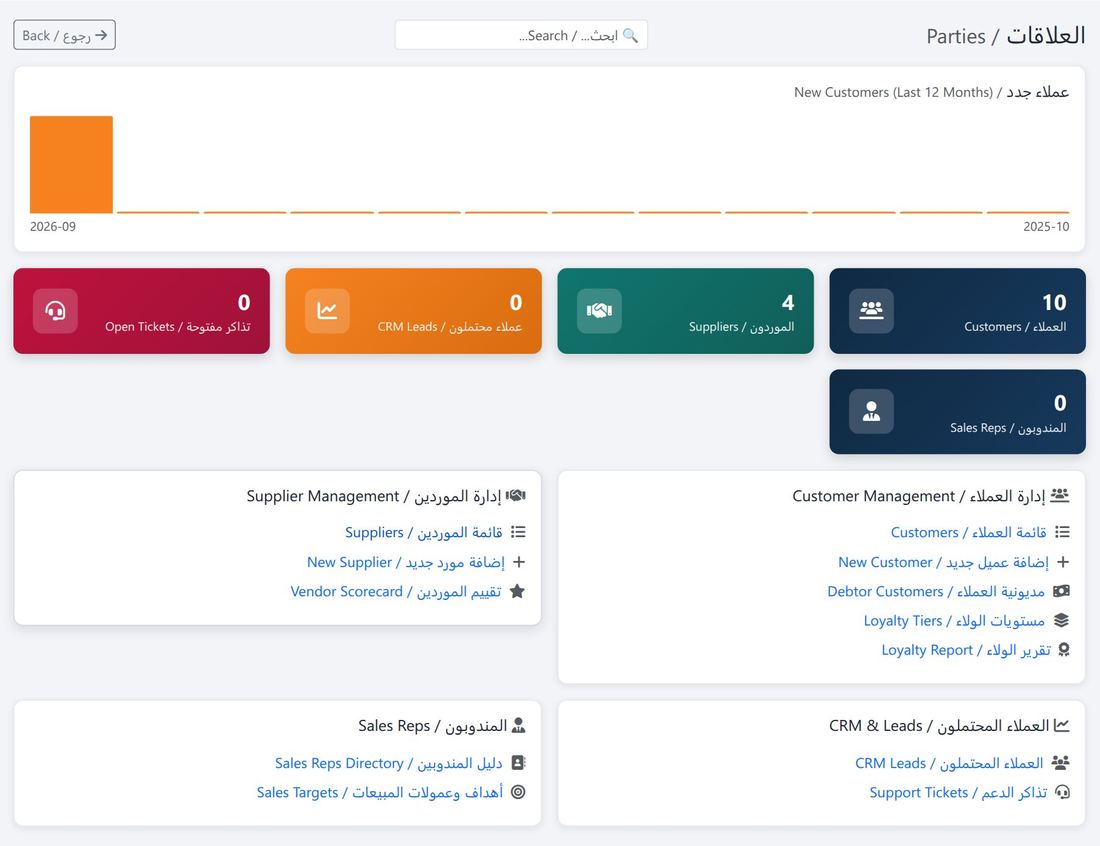This screenshot has height=846, width=1100.
Task: Focus the Search / ابحث input field
Action: pos(521,35)
